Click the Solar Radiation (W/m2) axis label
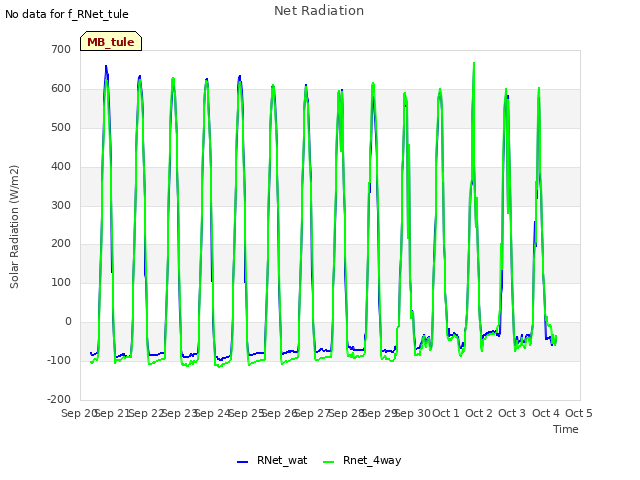This screenshot has width=640, height=480. click(14, 227)
